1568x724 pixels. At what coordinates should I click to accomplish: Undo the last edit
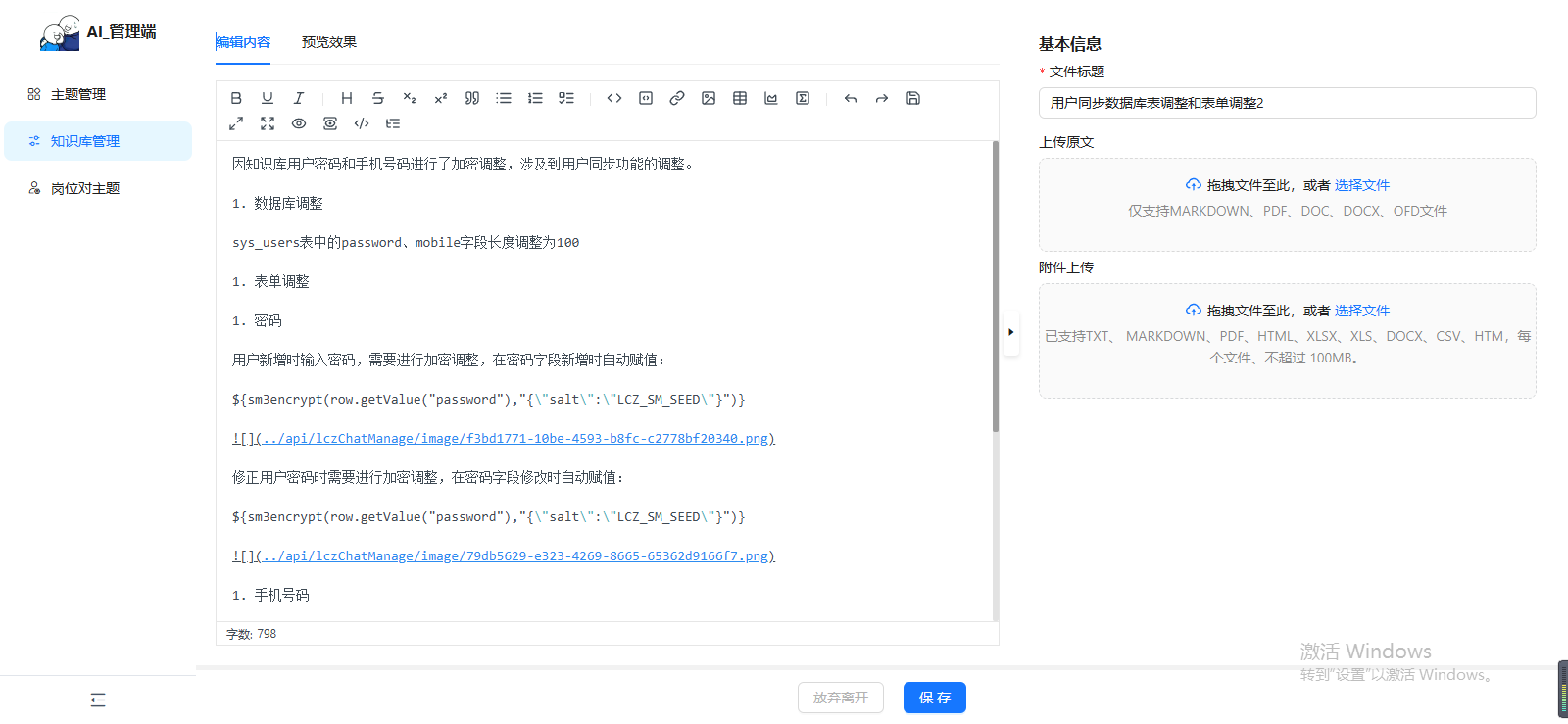point(851,98)
